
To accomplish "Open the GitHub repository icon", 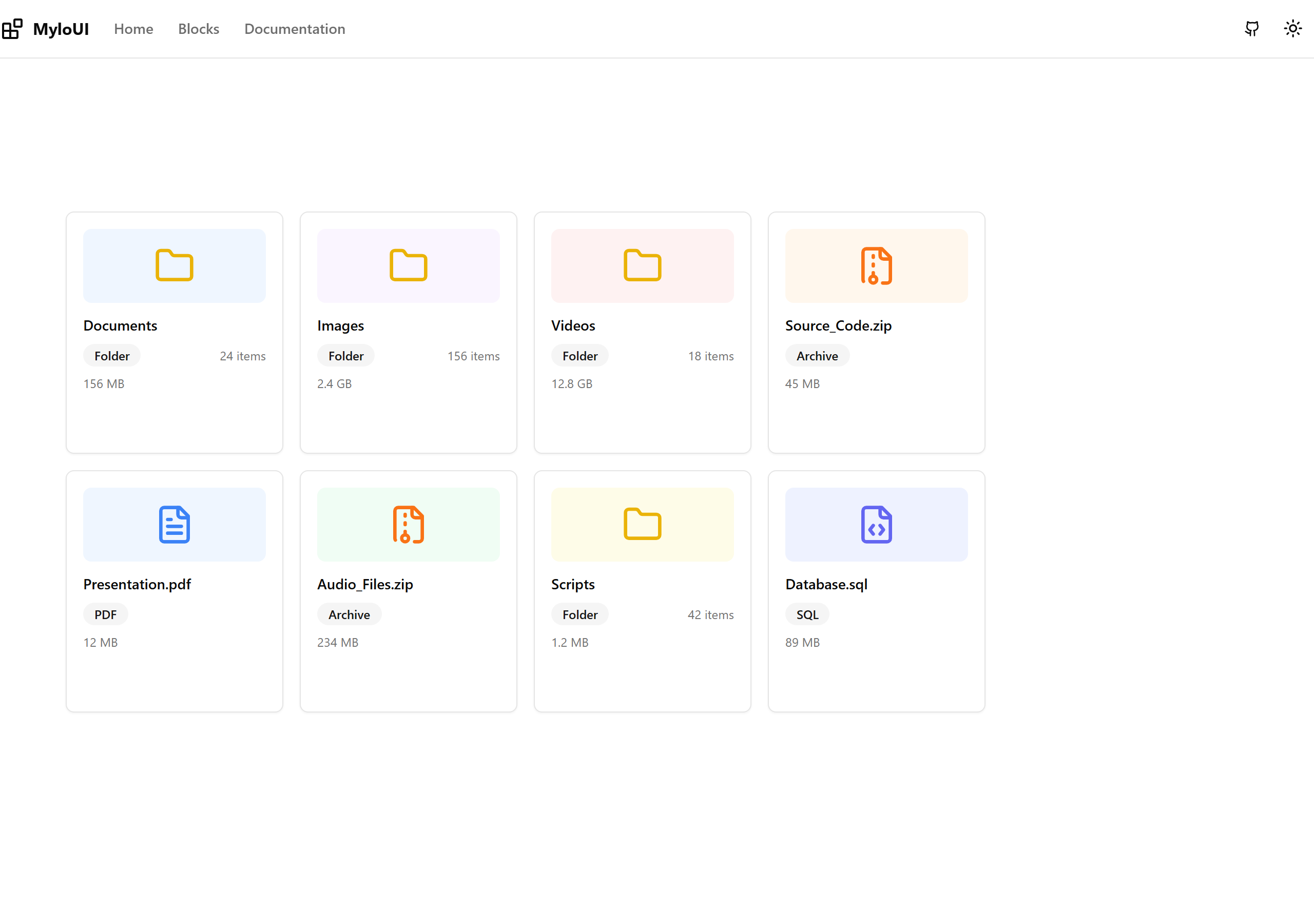I will click(x=1251, y=29).
